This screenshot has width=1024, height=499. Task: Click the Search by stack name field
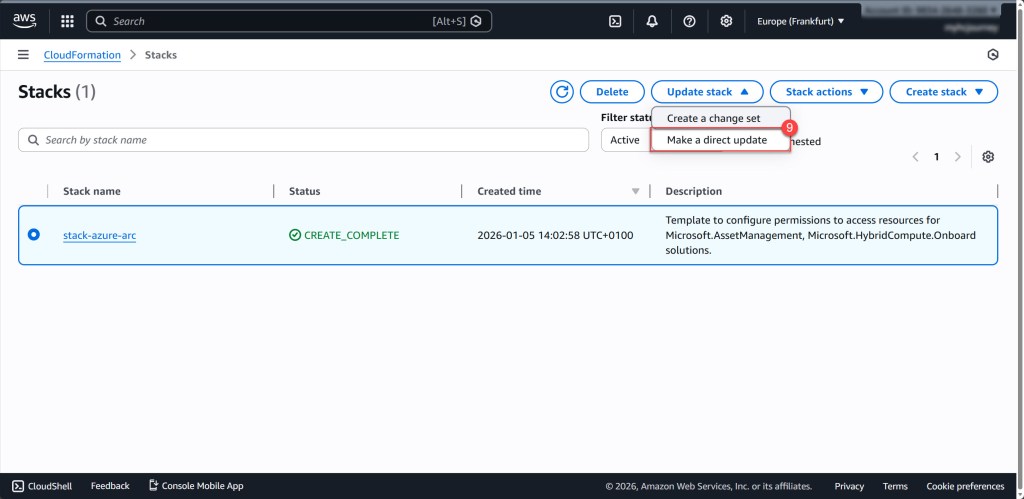[303, 140]
